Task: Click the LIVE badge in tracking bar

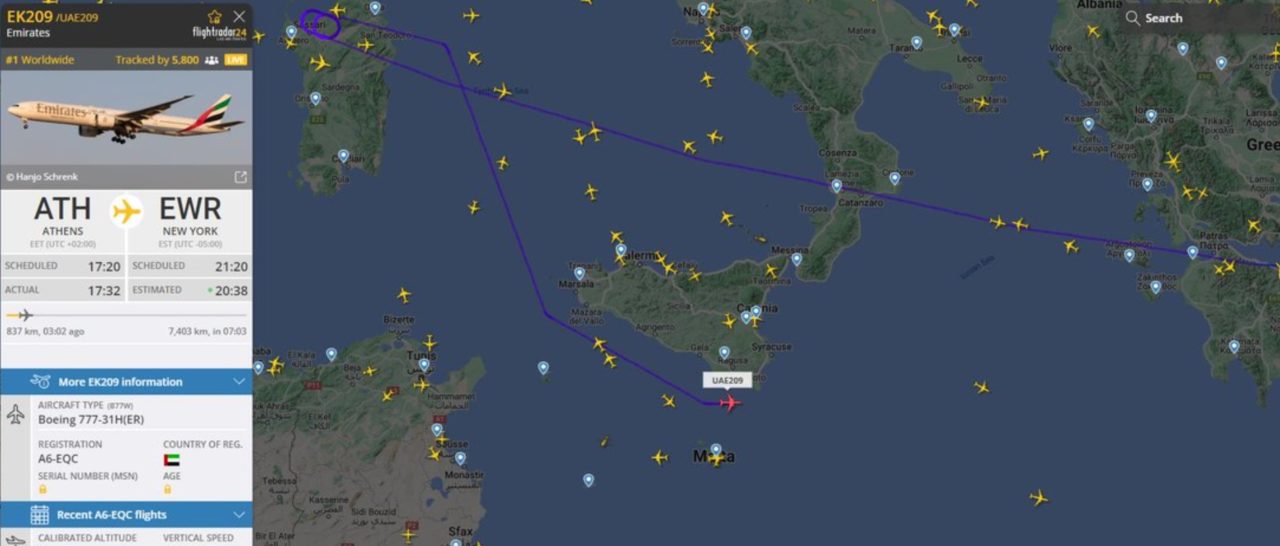Action: point(236,60)
